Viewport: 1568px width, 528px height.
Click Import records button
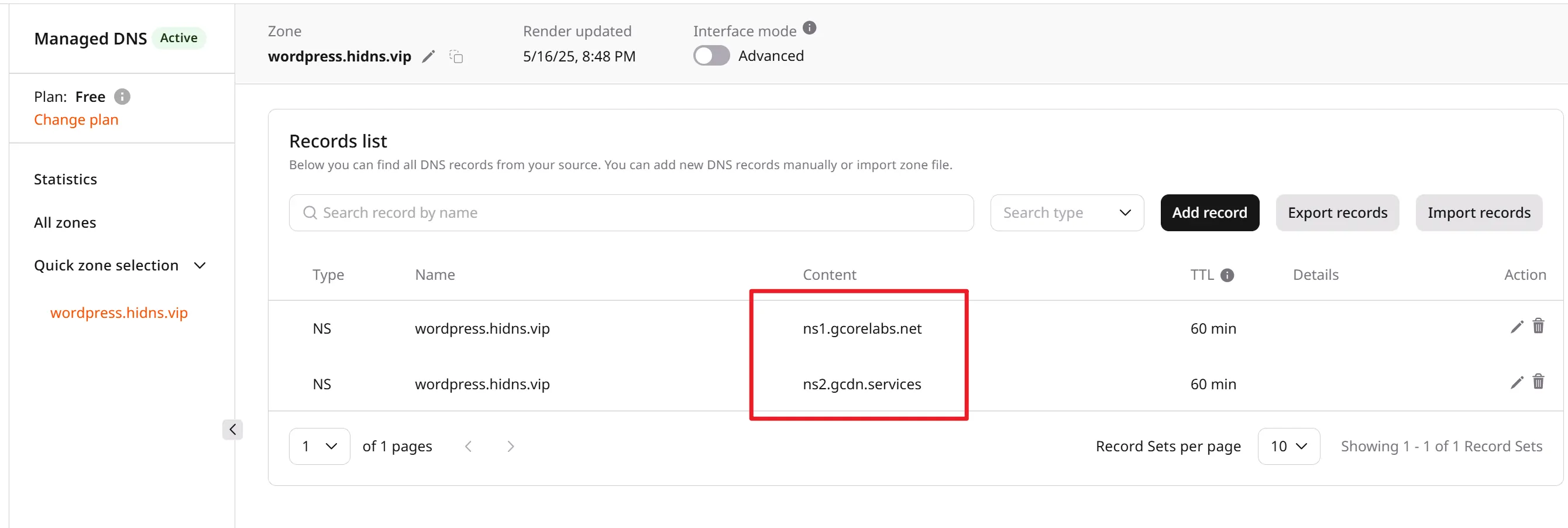1478,213
